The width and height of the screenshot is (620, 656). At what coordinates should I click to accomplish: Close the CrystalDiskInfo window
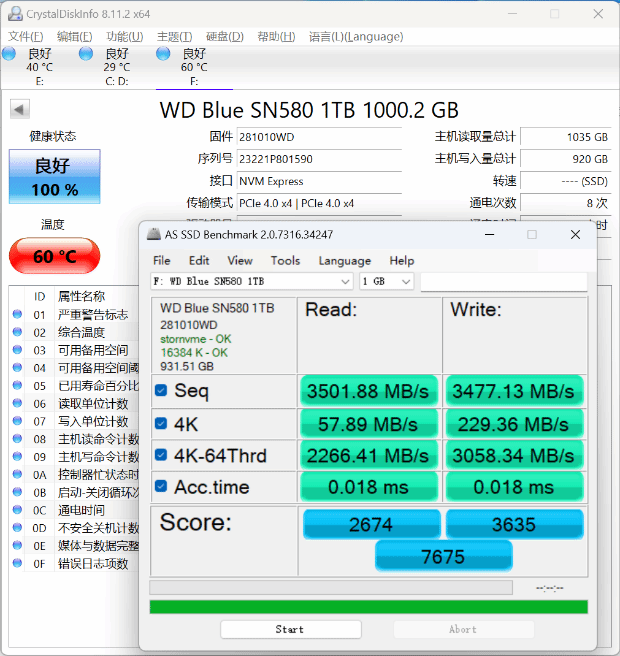coord(598,14)
